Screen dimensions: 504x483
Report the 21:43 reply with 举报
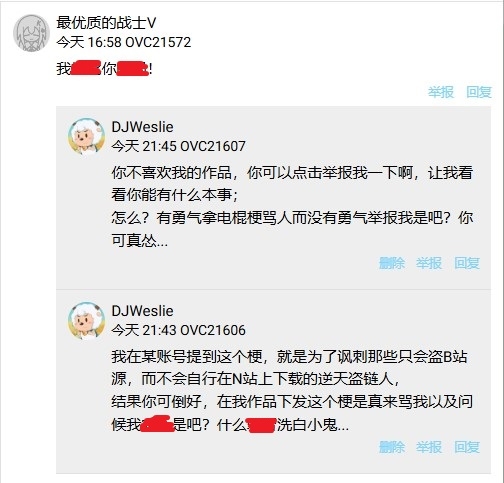[x=429, y=447]
